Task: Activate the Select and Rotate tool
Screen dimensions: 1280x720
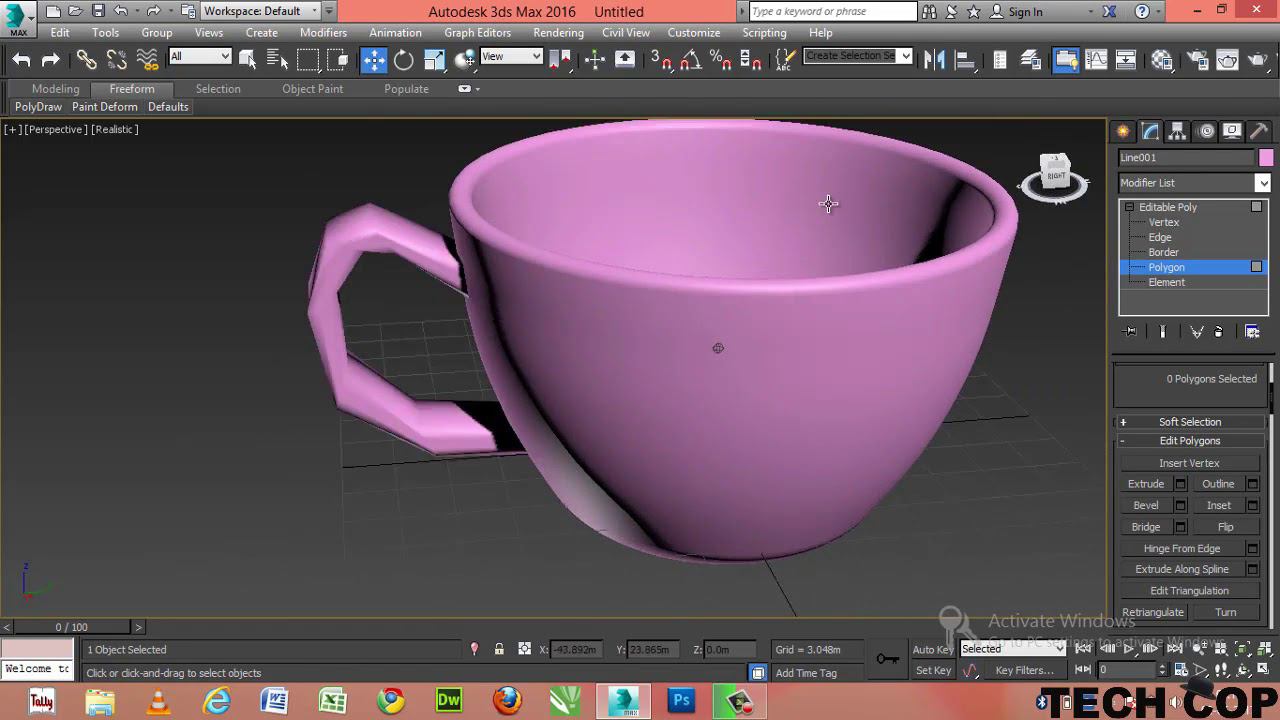Action: tap(404, 60)
